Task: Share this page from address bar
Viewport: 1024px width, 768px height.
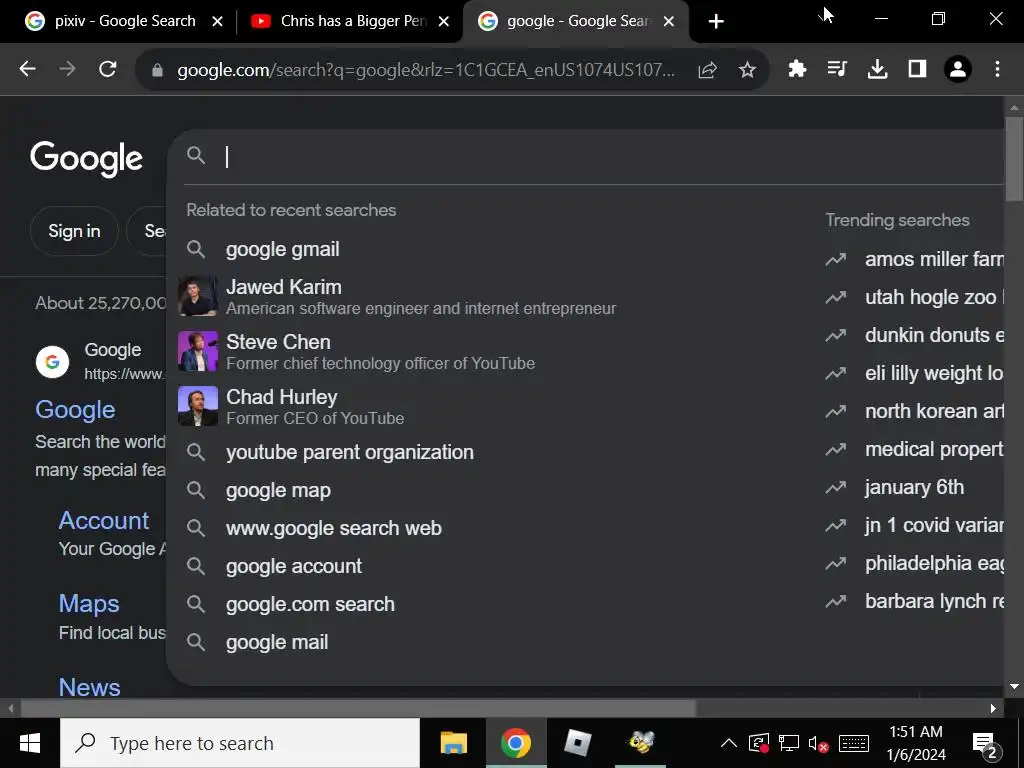Action: pos(707,70)
